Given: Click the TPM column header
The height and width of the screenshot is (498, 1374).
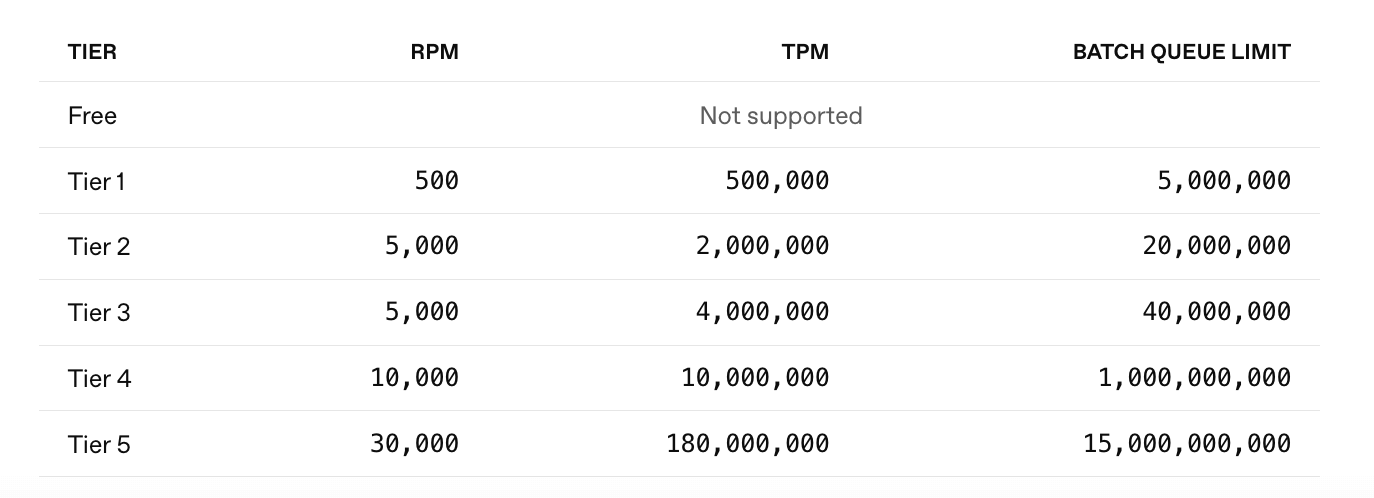Looking at the screenshot, I should tap(805, 52).
